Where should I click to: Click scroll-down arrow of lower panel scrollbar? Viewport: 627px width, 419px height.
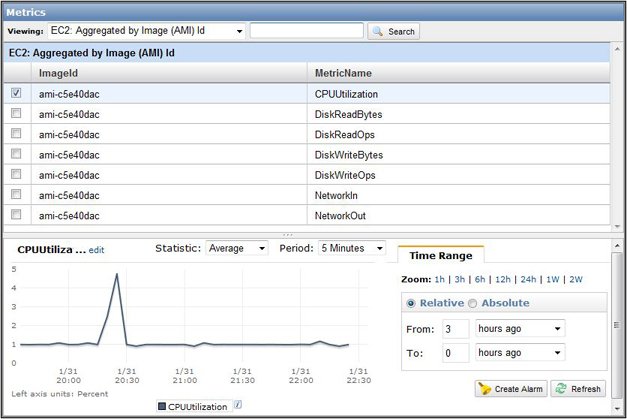point(617,408)
